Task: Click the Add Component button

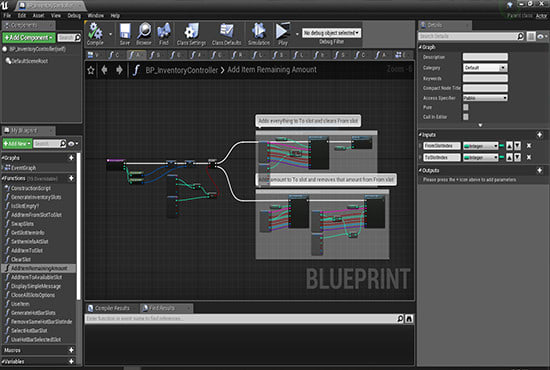Action: pyautogui.click(x=29, y=37)
